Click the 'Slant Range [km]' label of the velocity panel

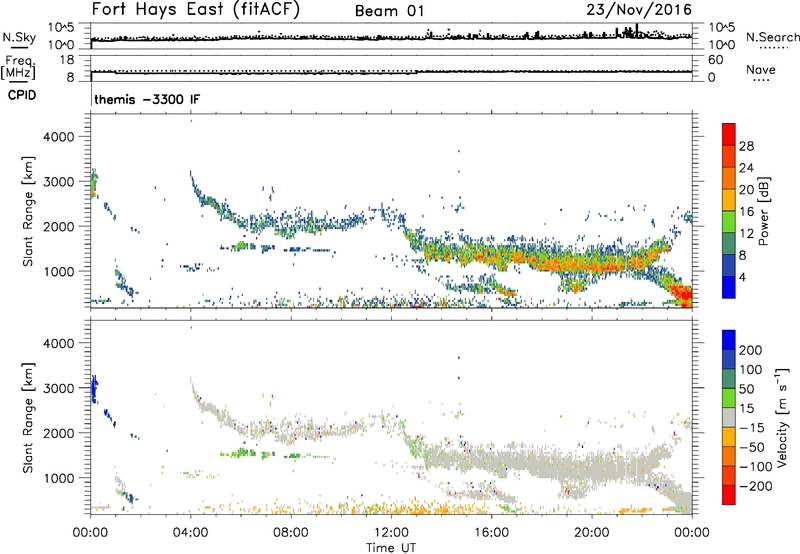point(28,417)
